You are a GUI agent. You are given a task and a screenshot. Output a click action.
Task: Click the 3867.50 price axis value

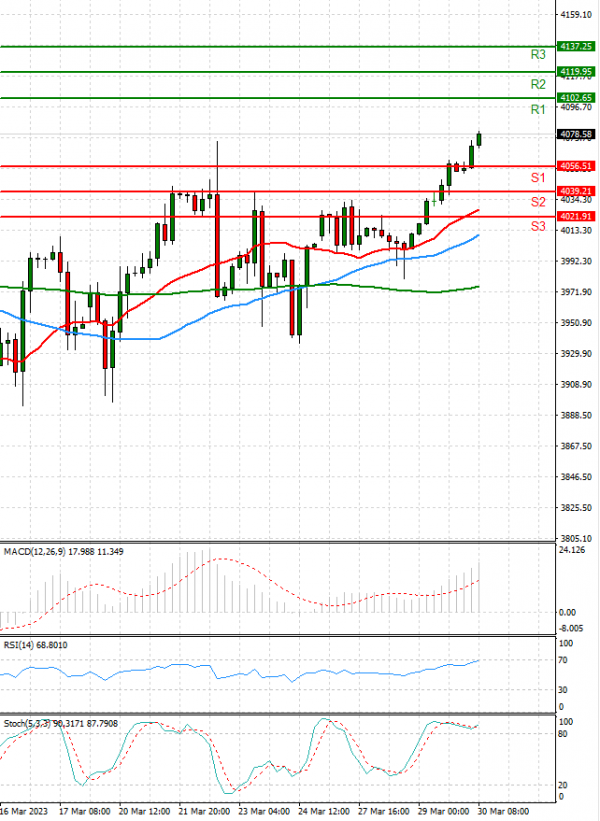[576, 446]
